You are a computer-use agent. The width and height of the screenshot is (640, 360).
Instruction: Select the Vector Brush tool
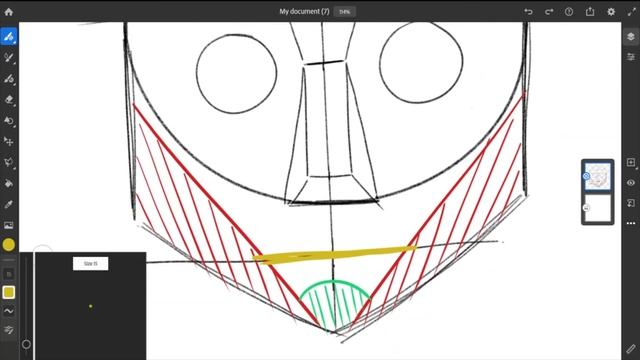coord(9,79)
